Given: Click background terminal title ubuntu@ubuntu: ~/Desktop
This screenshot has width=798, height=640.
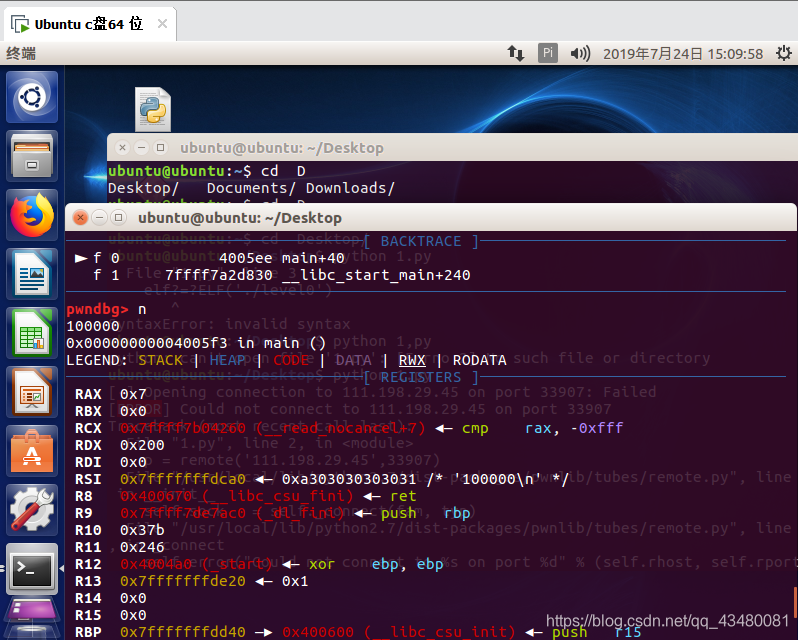Looking at the screenshot, I should pyautogui.click(x=282, y=148).
